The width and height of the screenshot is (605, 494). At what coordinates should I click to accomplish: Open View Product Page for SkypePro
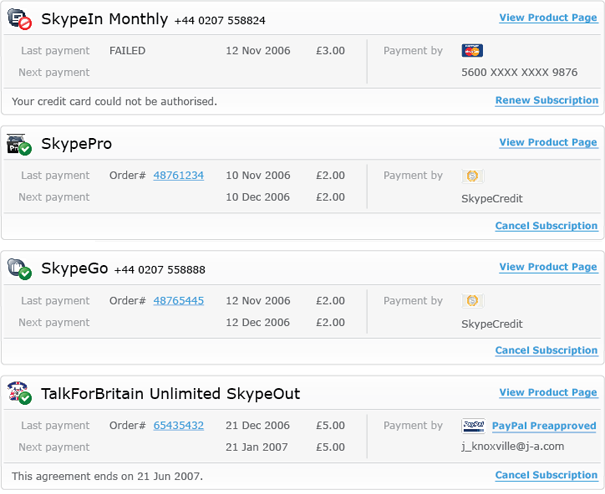coord(548,142)
